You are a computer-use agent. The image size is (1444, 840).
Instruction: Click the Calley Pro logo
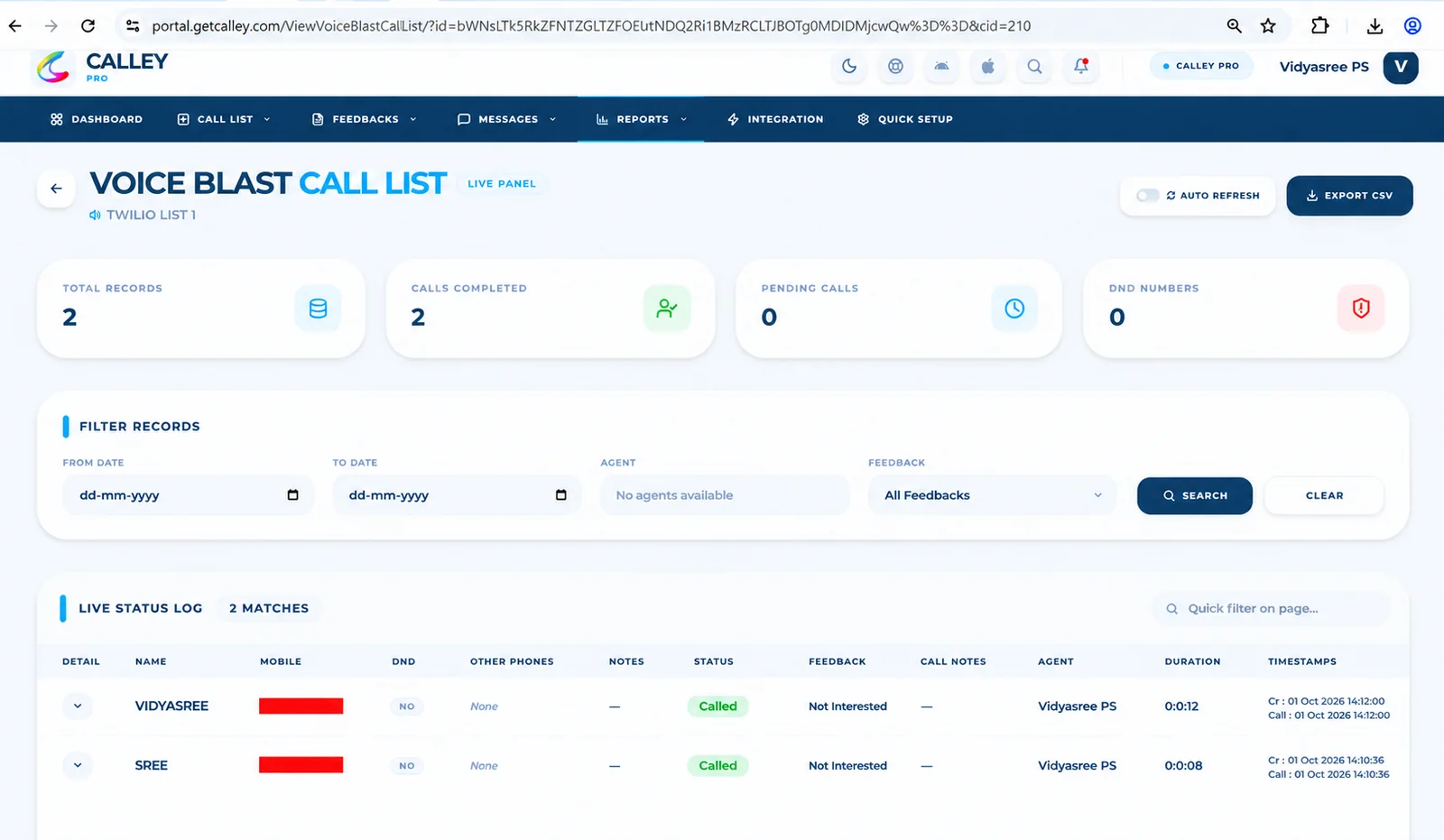[x=101, y=67]
